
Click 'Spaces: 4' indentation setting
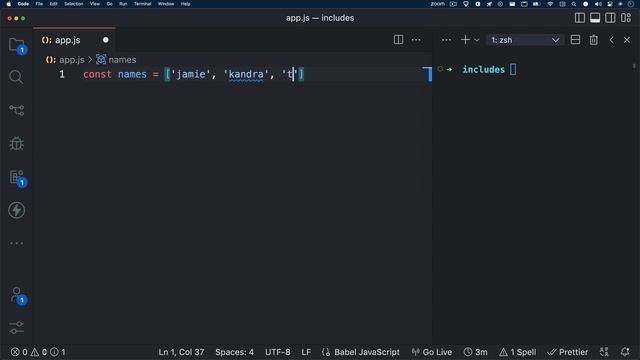click(x=234, y=352)
